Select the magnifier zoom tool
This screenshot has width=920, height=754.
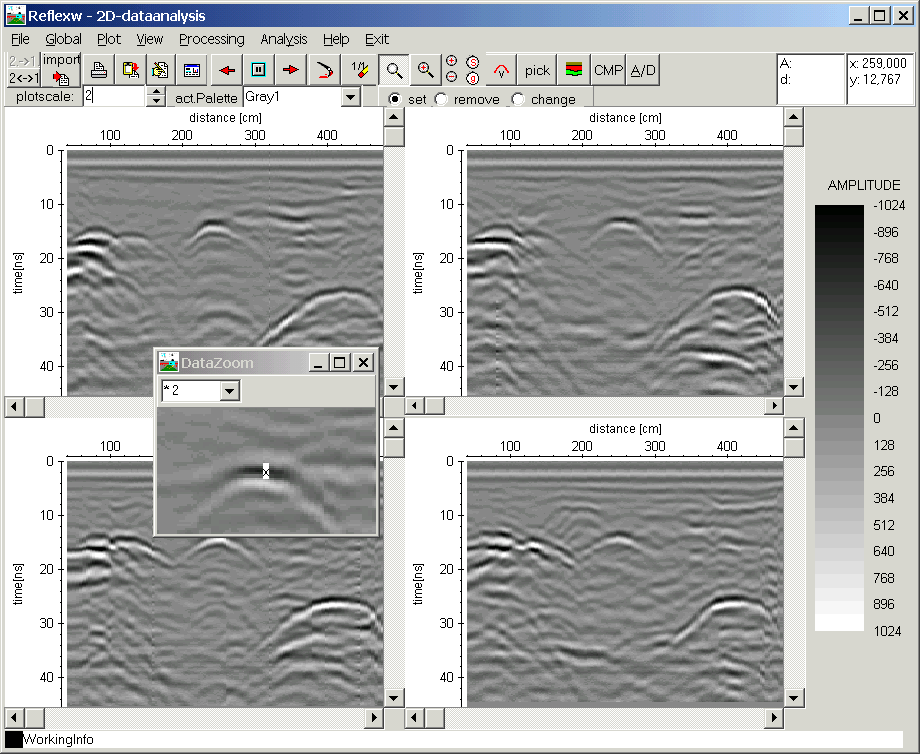[395, 70]
